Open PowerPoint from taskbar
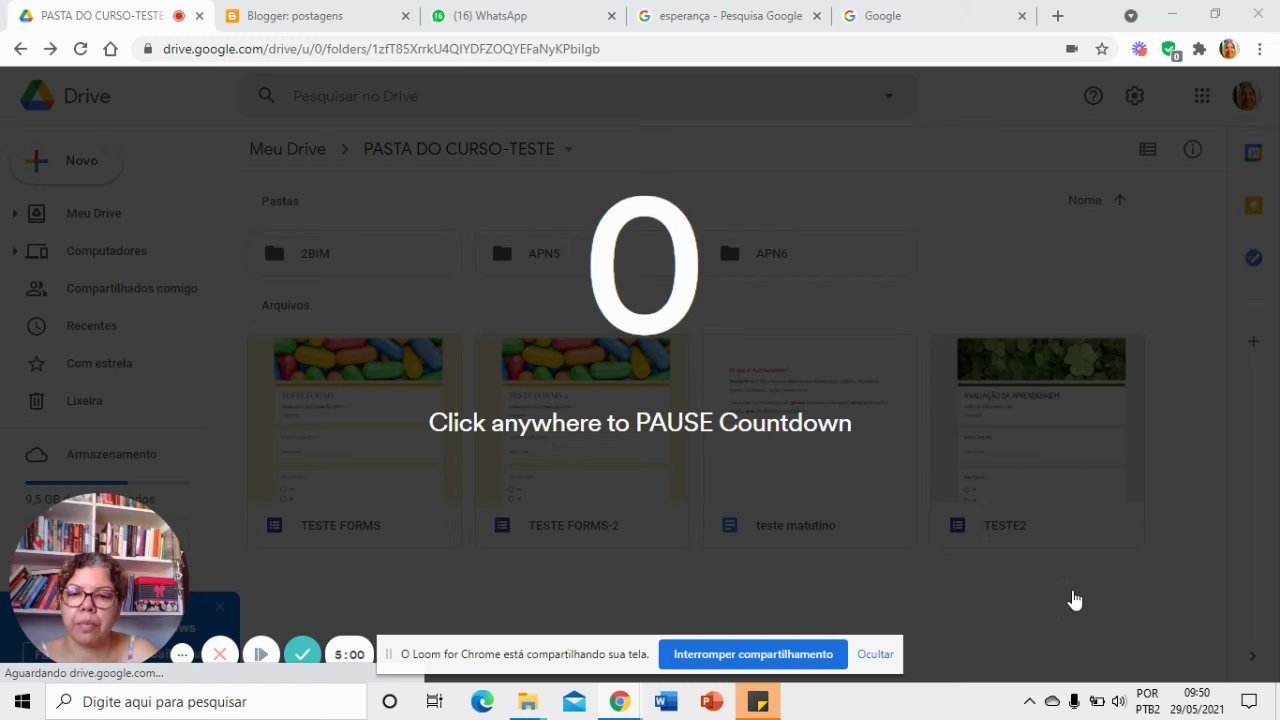1280x720 pixels. click(x=712, y=702)
